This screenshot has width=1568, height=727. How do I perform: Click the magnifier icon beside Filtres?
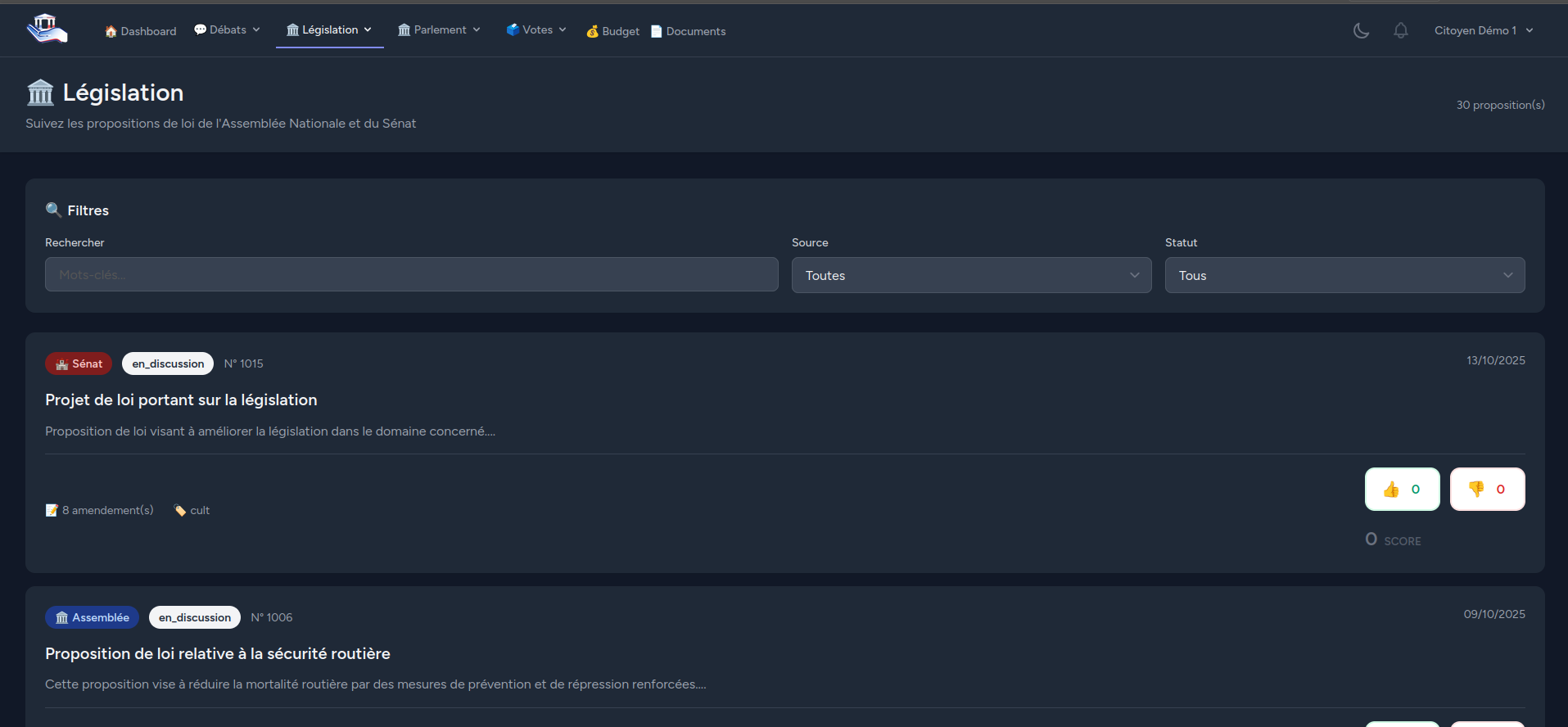53,210
